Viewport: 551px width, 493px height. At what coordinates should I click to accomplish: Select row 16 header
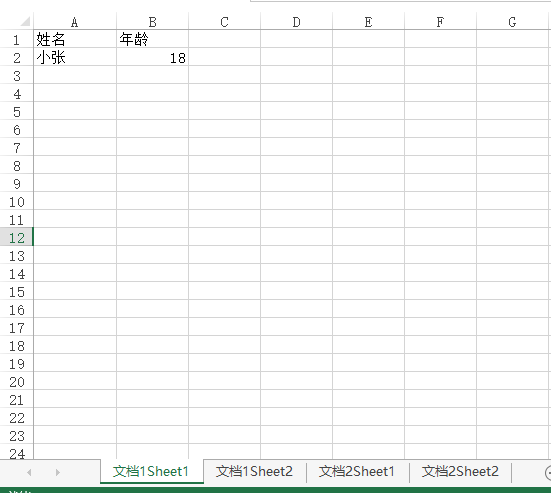pyautogui.click(x=17, y=310)
